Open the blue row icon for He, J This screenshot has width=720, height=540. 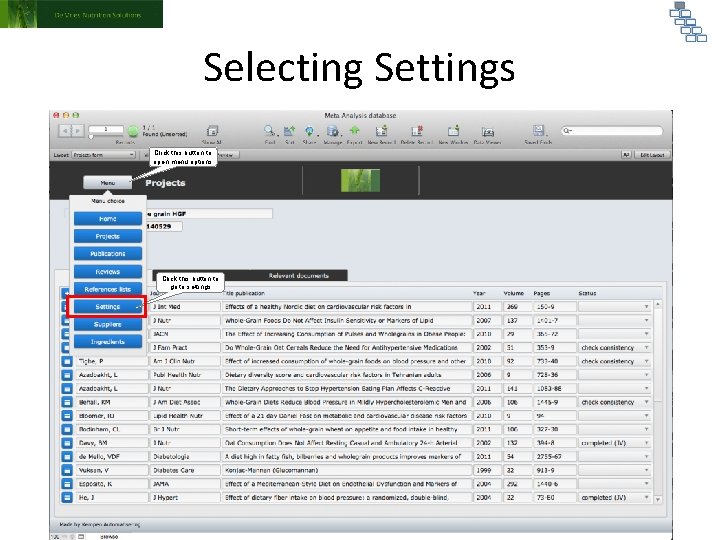[67, 497]
